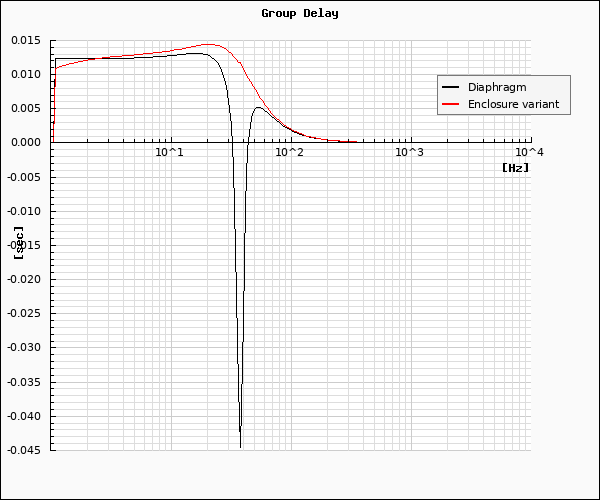The width and height of the screenshot is (600, 500).
Task: Click the 0.000 y-axis tick label
Action: pyautogui.click(x=25, y=142)
